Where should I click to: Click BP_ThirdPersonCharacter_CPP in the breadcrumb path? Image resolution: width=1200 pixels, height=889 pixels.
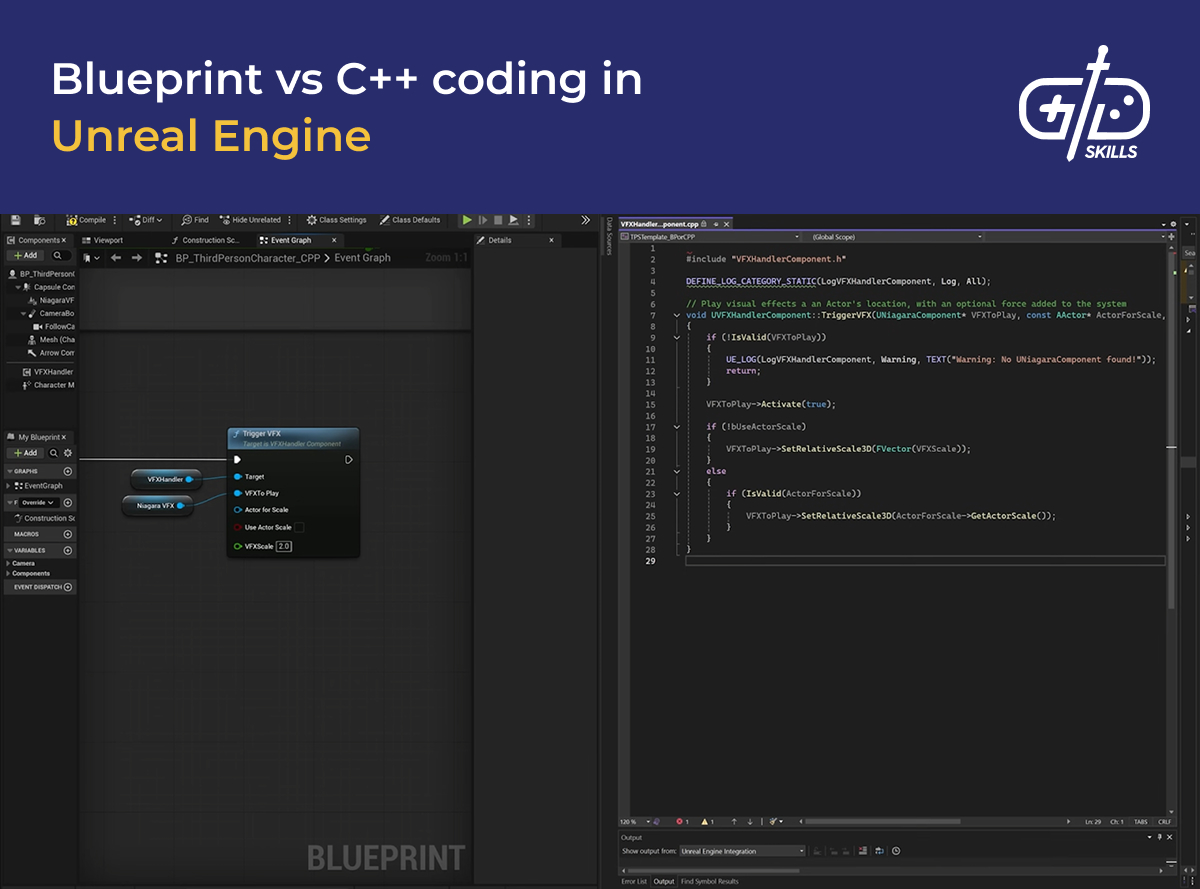tap(246, 256)
